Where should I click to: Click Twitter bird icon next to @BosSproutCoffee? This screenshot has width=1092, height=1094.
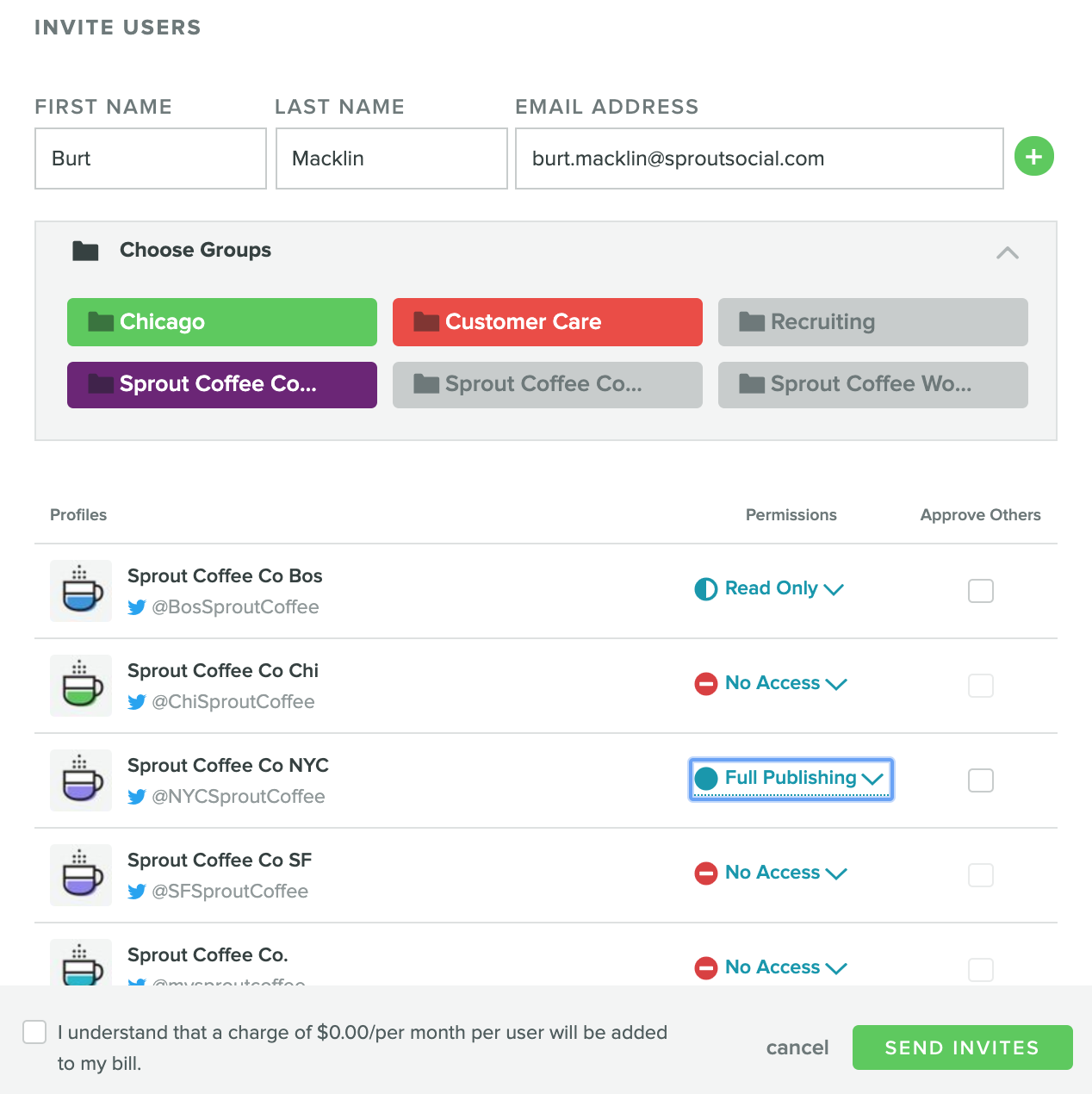coord(137,607)
